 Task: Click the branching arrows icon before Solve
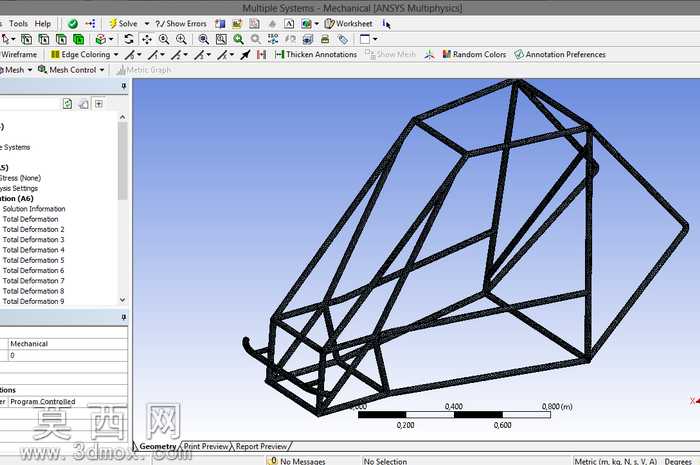click(90, 24)
